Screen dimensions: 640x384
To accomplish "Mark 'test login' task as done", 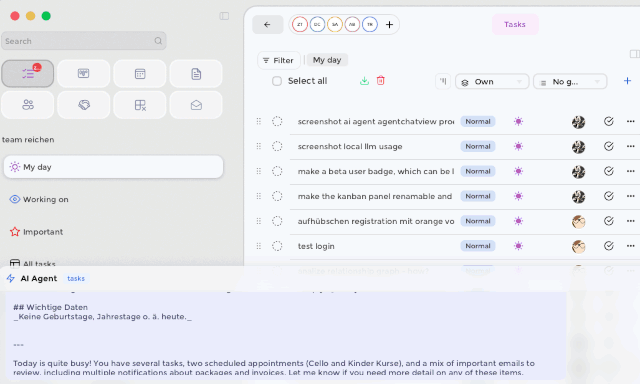I will [x=609, y=246].
